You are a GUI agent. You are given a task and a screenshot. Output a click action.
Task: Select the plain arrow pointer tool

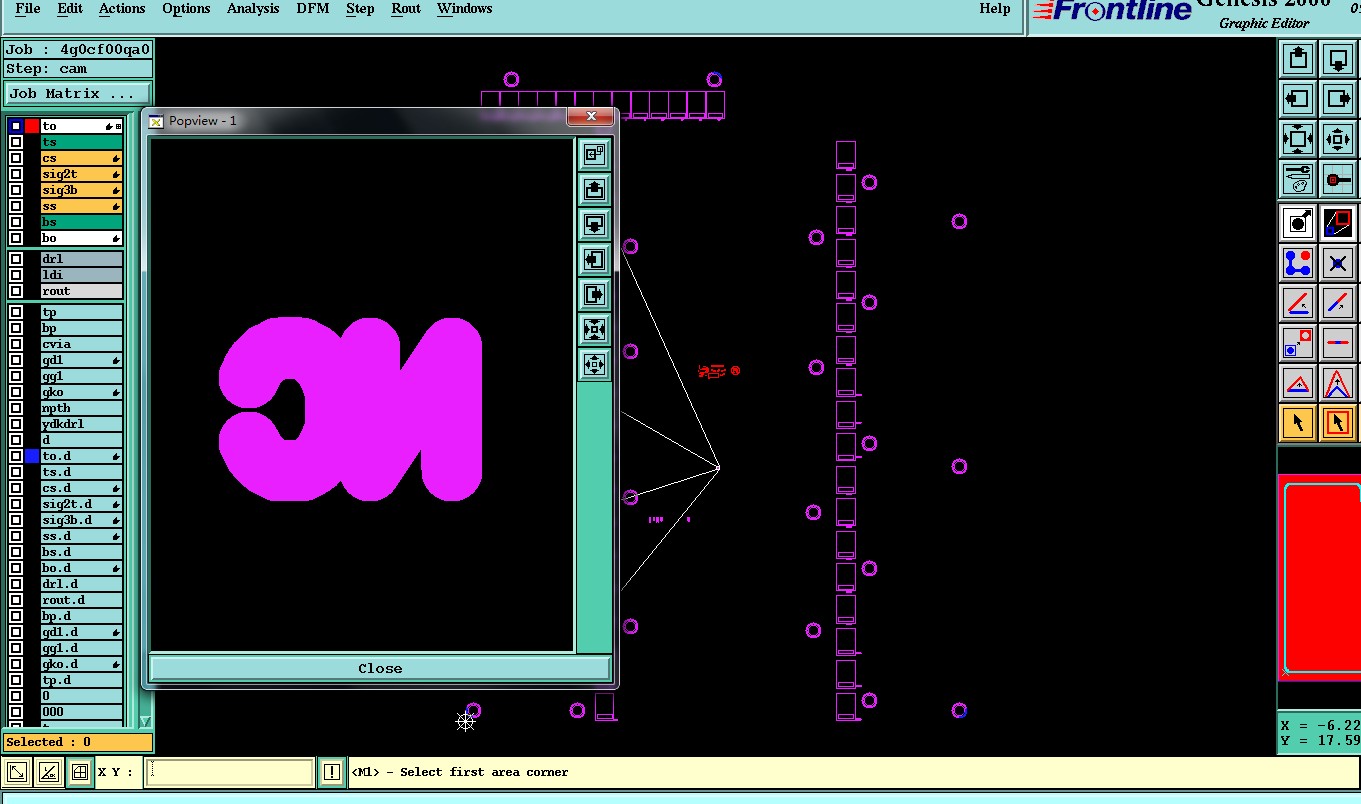[x=1298, y=423]
